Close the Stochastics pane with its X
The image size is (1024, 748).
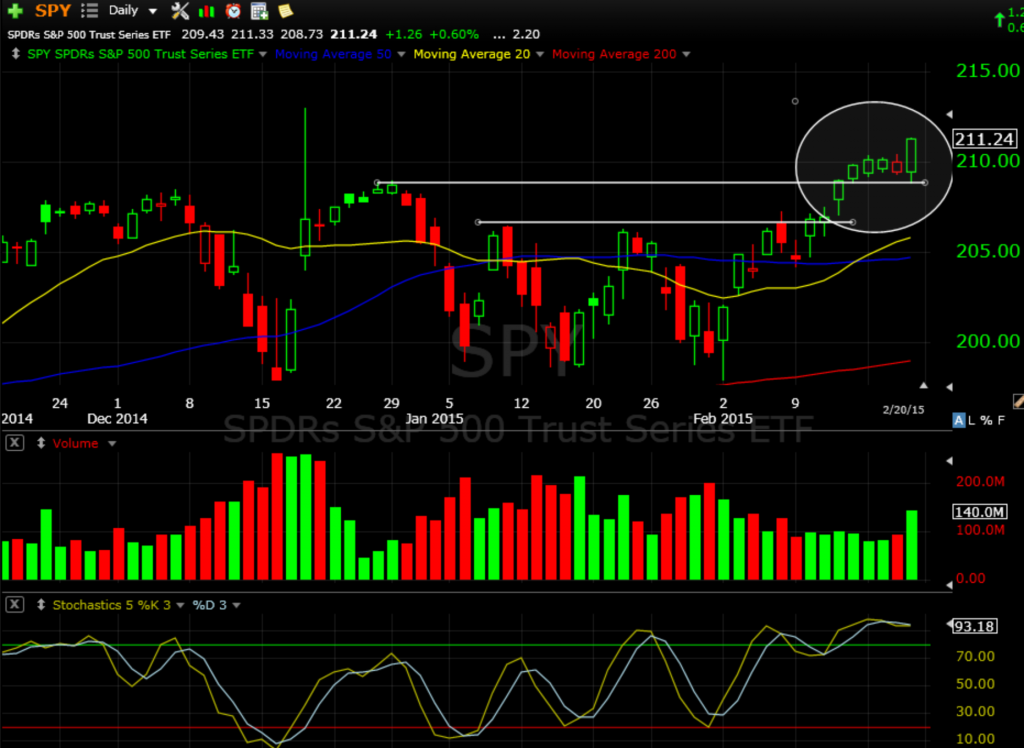pyautogui.click(x=14, y=604)
